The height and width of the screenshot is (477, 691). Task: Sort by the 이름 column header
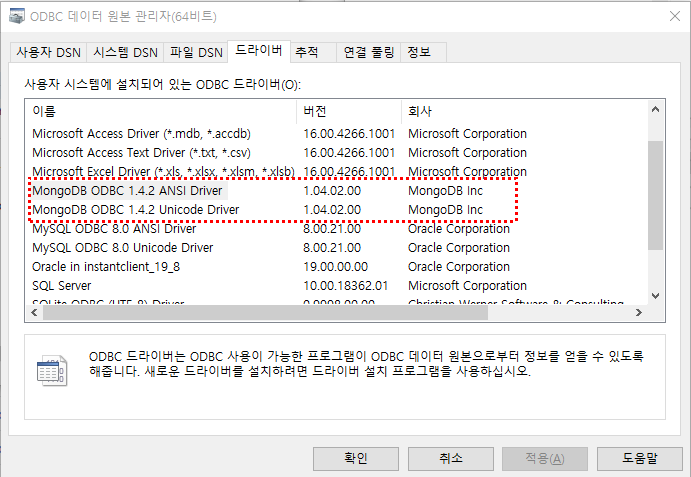point(163,112)
